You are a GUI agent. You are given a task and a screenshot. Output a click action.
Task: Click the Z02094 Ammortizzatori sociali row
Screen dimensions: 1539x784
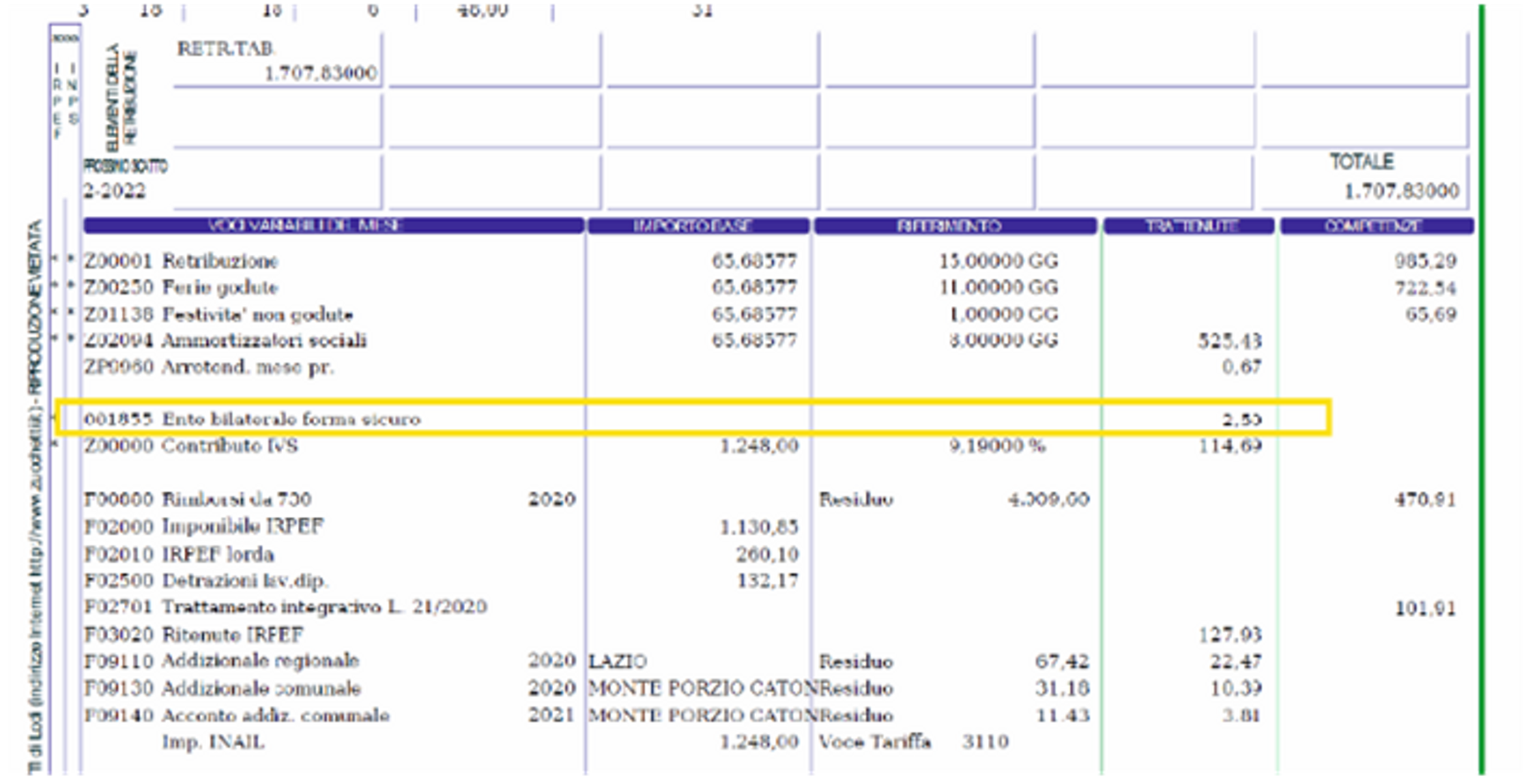point(225,341)
